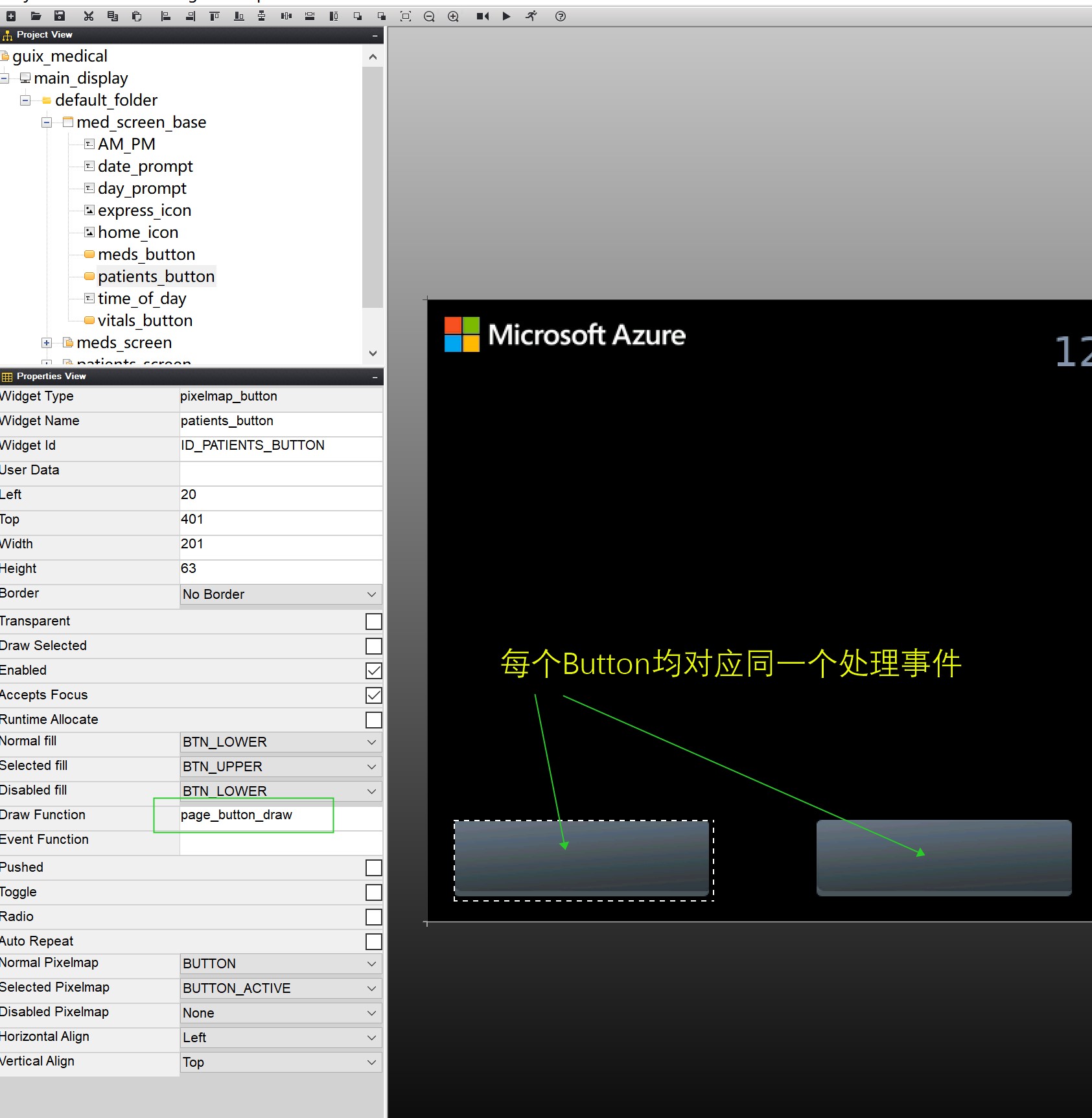The image size is (1092, 1118).
Task: Check the Radio style checkbox
Action: [x=374, y=917]
